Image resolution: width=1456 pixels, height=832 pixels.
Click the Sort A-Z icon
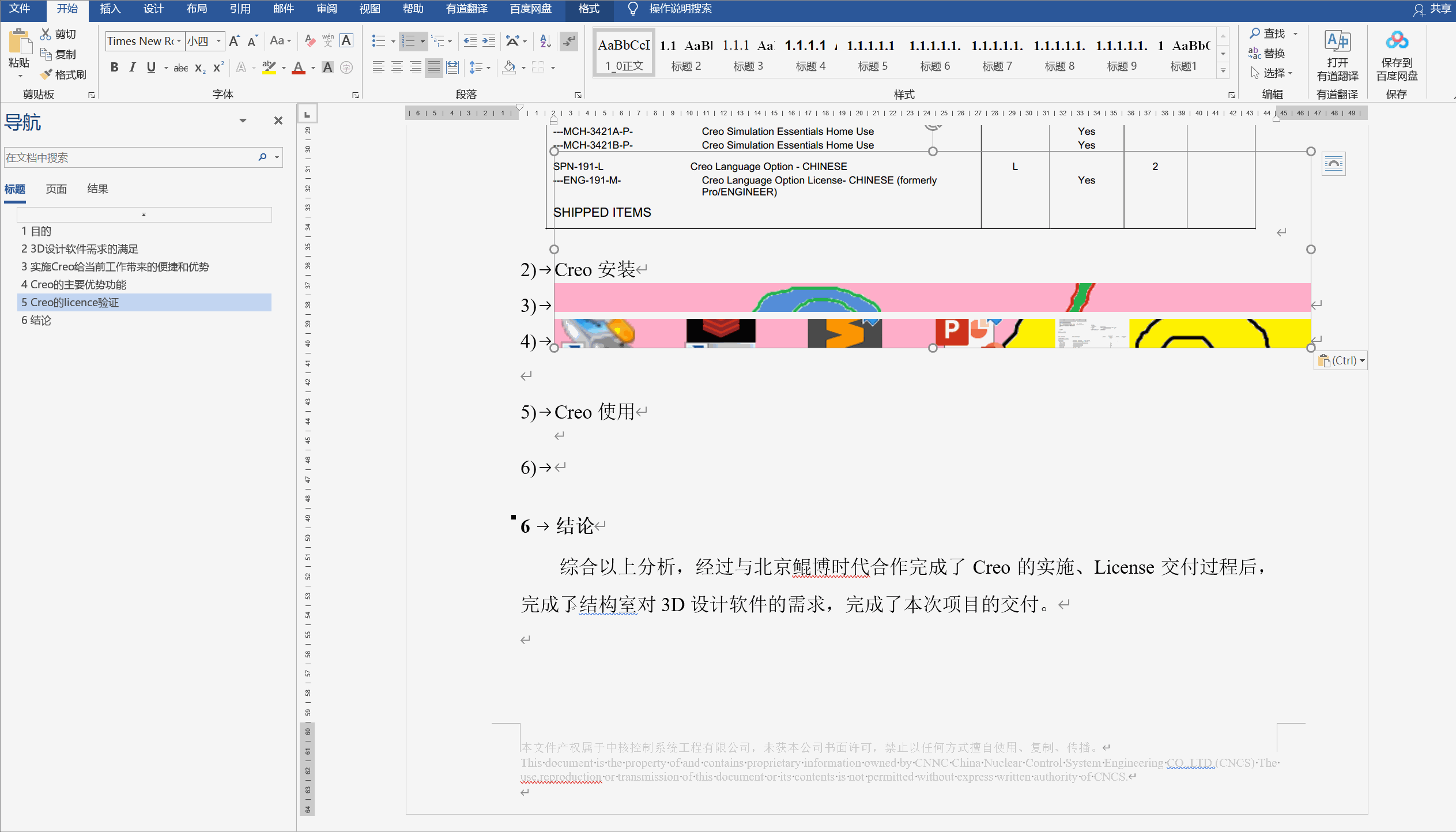(x=545, y=41)
